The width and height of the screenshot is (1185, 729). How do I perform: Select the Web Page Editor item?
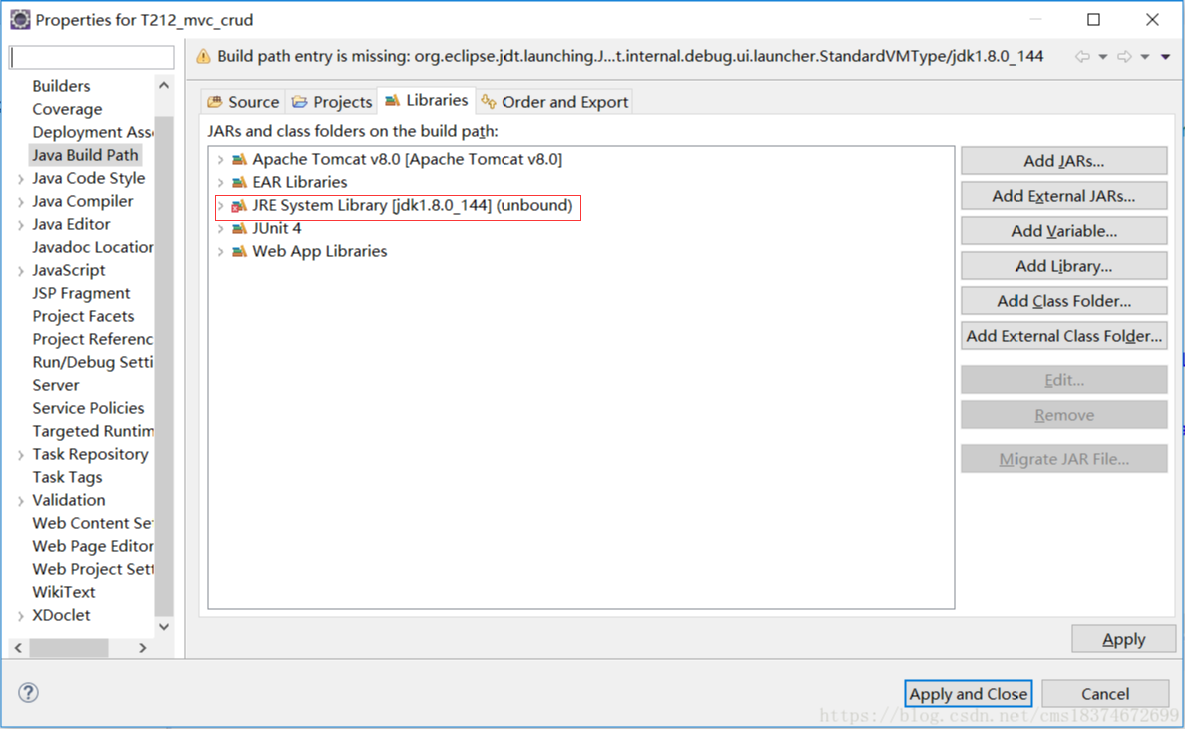pos(92,546)
